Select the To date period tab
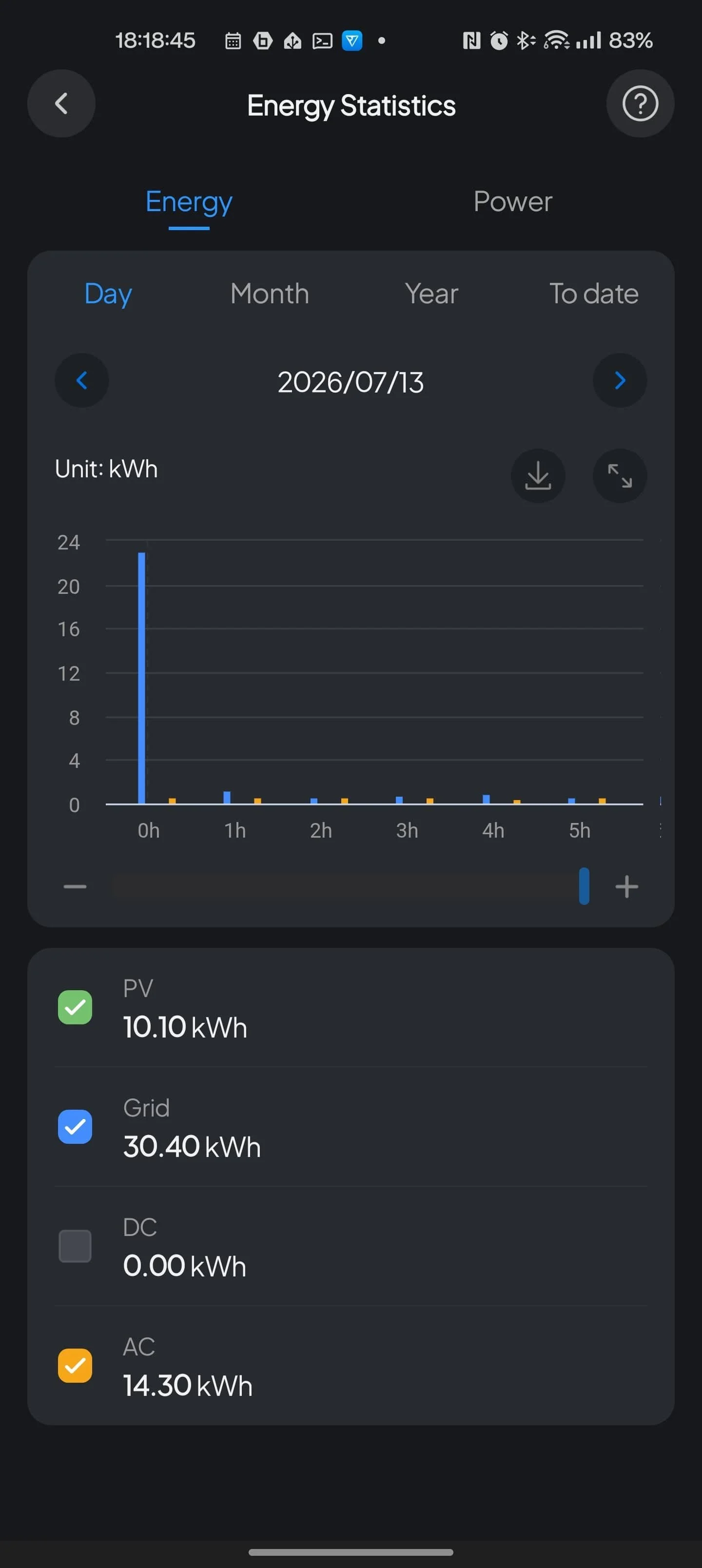702x1568 pixels. tap(594, 294)
